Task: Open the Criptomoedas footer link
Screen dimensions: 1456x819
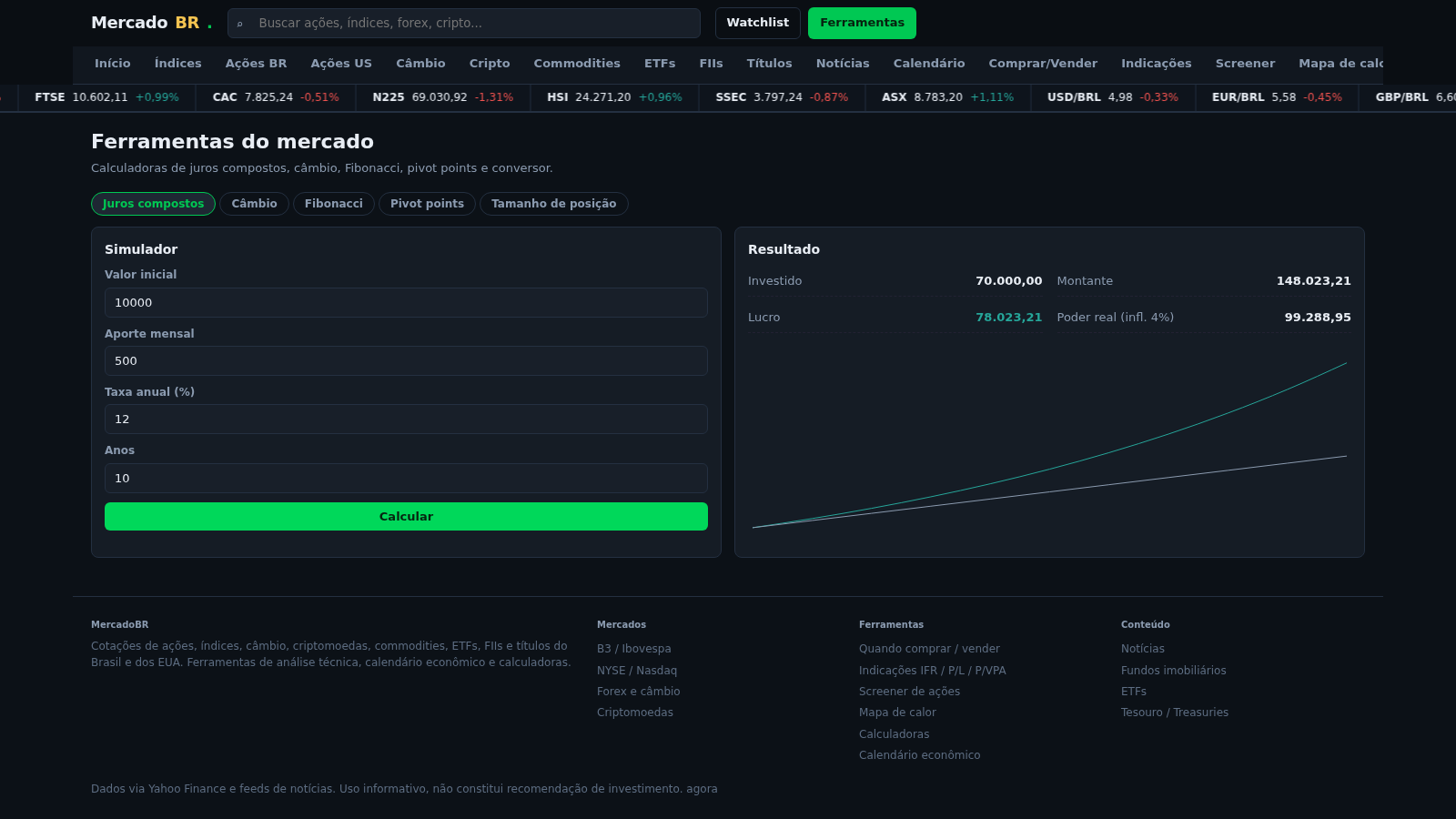Action: (635, 713)
